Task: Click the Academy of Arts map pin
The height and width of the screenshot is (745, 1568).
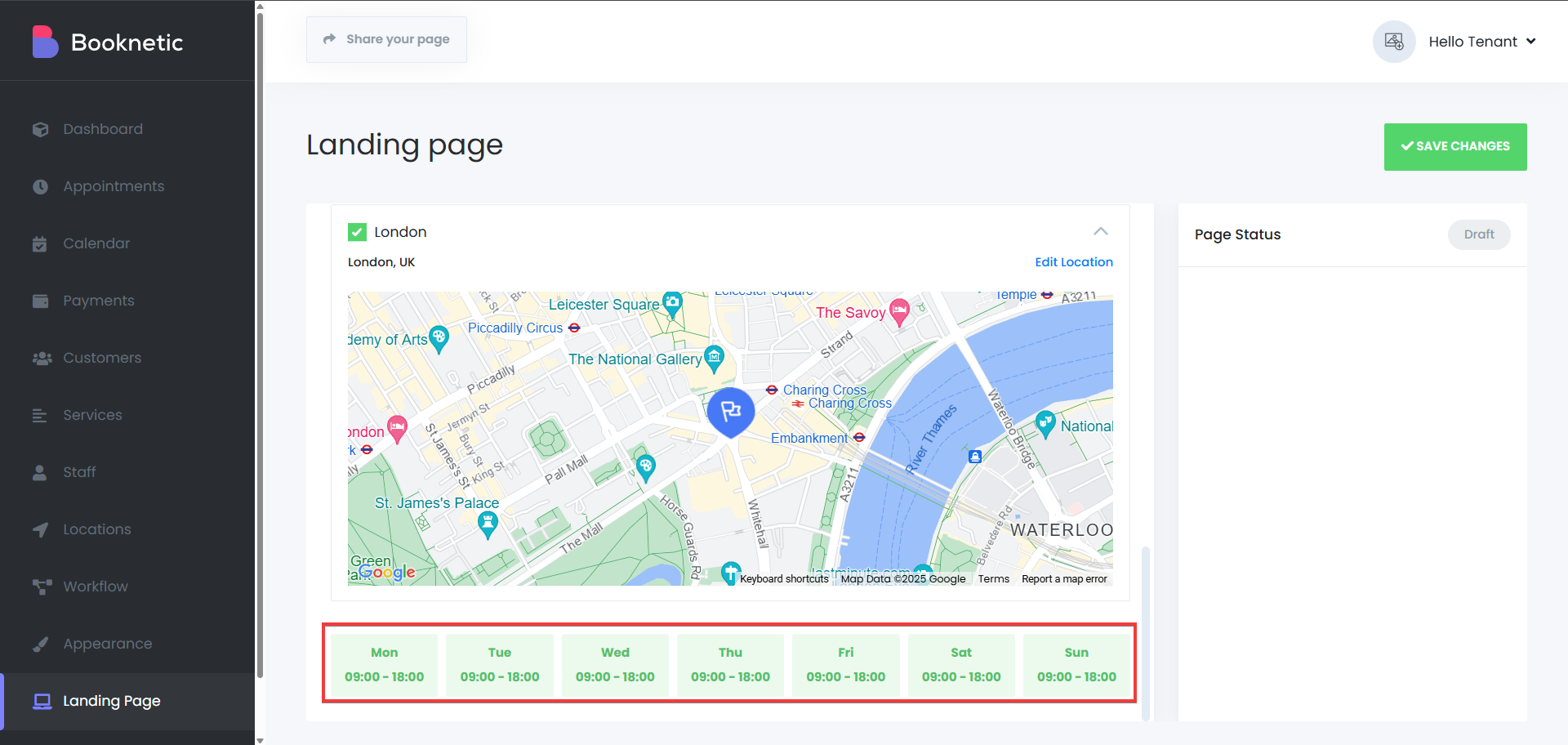Action: 439,339
